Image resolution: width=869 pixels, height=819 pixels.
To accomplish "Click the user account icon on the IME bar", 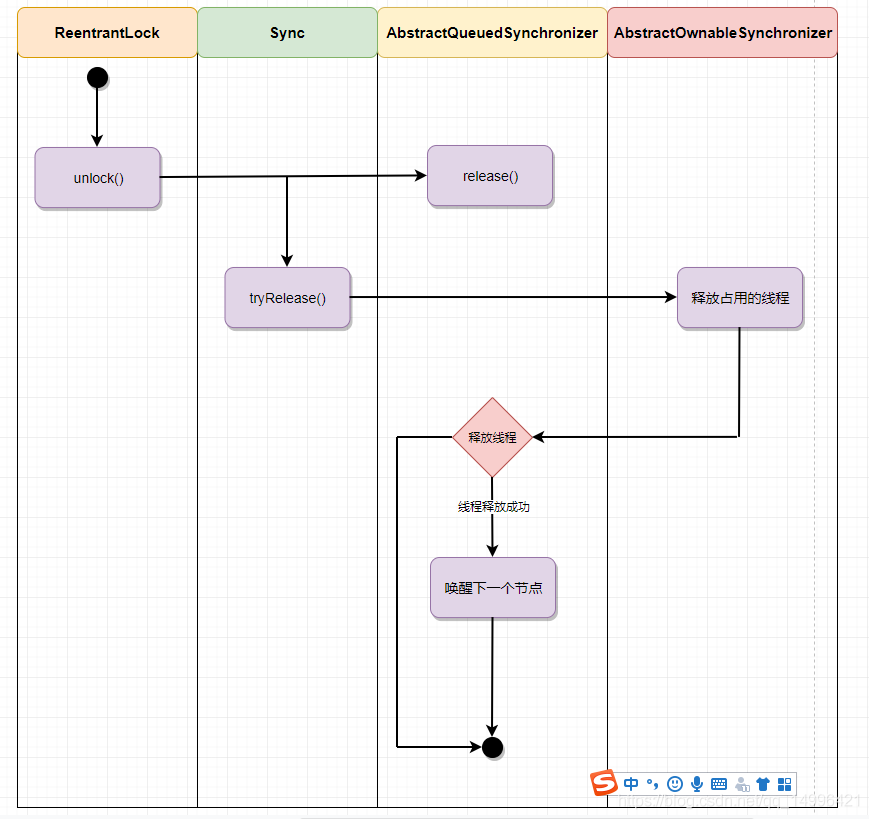I will (742, 785).
